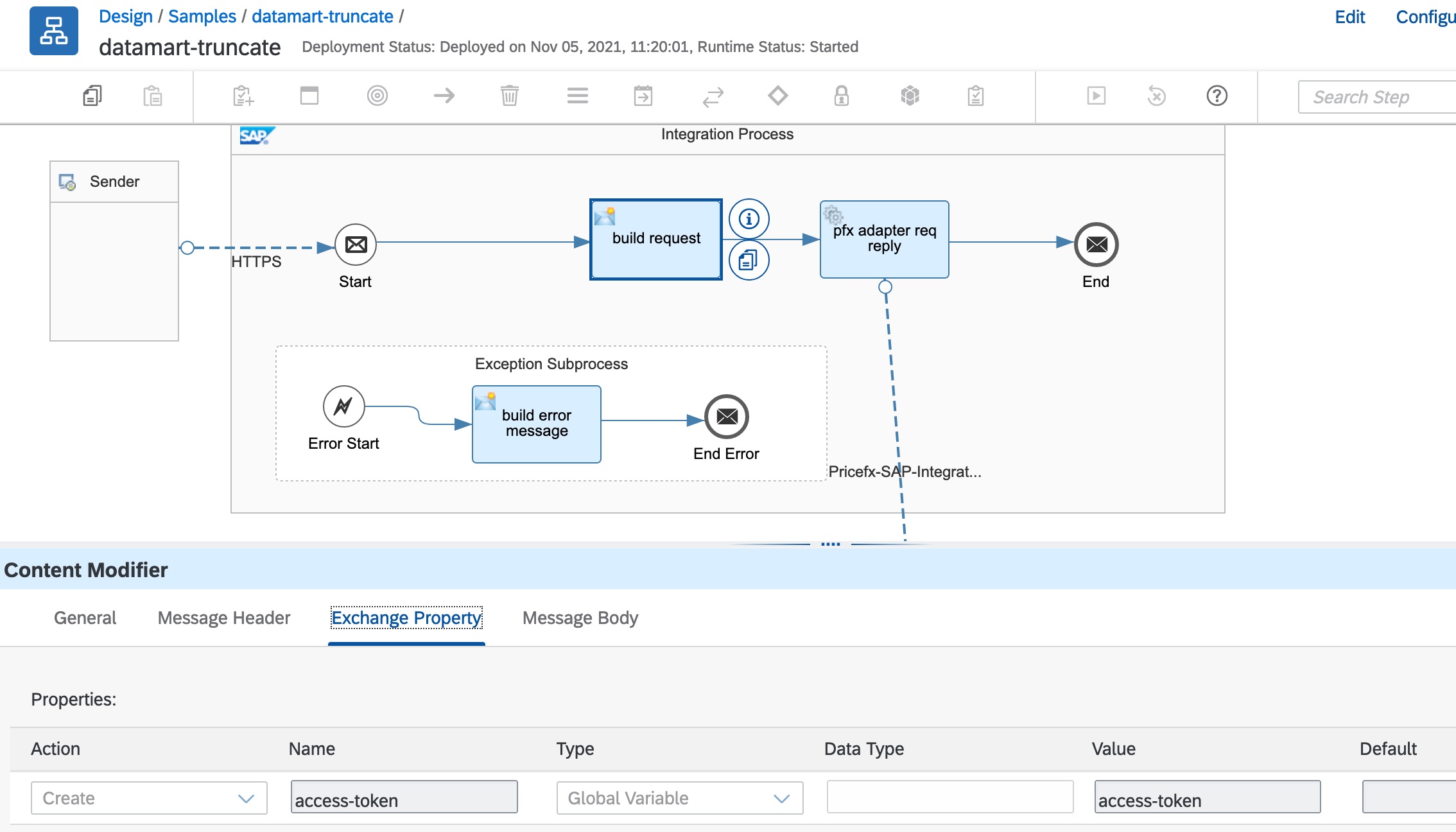This screenshot has width=1456, height=832.
Task: Select the Error Start event
Action: click(343, 406)
